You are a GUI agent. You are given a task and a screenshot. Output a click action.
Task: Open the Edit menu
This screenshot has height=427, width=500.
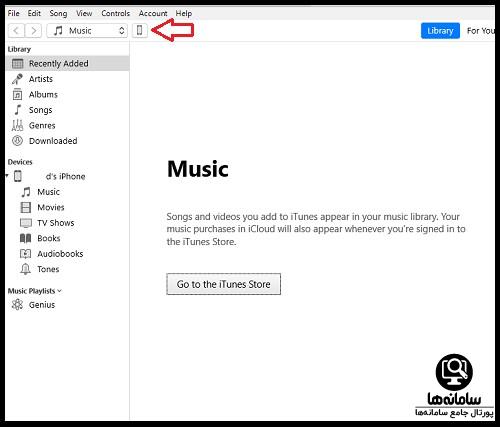pyautogui.click(x=34, y=13)
